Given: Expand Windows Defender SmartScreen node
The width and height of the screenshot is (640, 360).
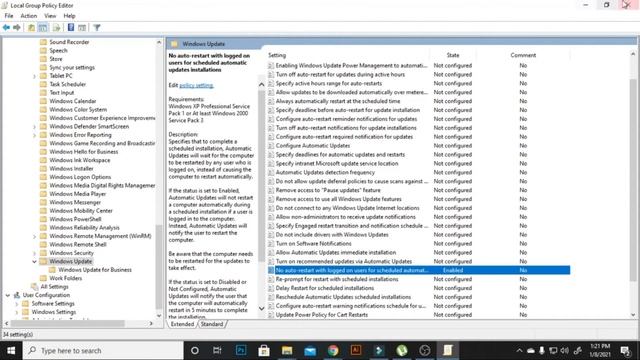Looking at the screenshot, I should coord(35,127).
